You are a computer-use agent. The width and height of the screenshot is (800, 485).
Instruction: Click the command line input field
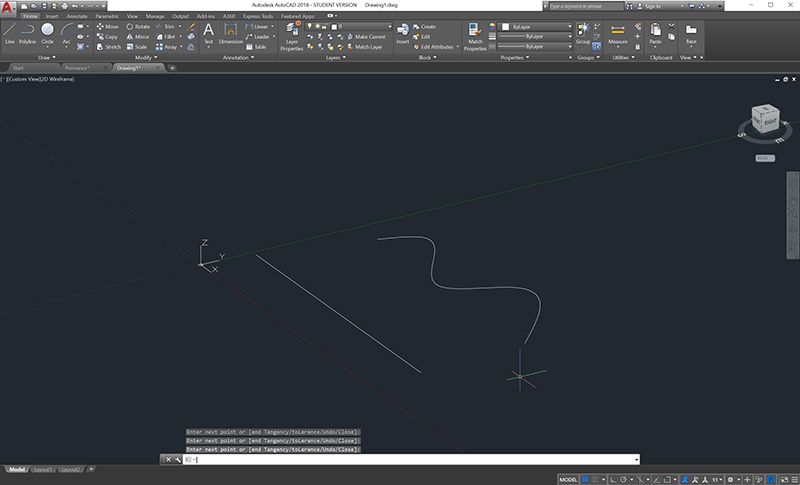pos(411,460)
